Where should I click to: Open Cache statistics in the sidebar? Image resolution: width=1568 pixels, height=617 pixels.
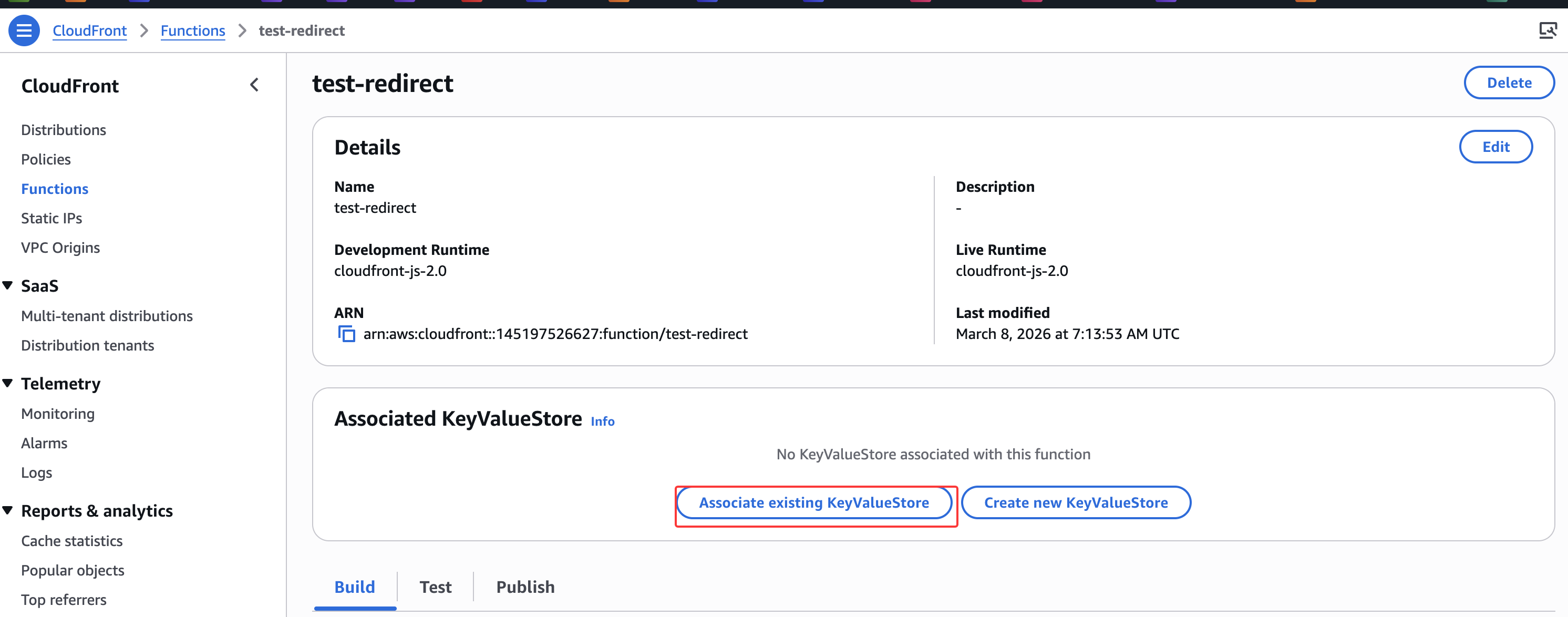point(72,541)
